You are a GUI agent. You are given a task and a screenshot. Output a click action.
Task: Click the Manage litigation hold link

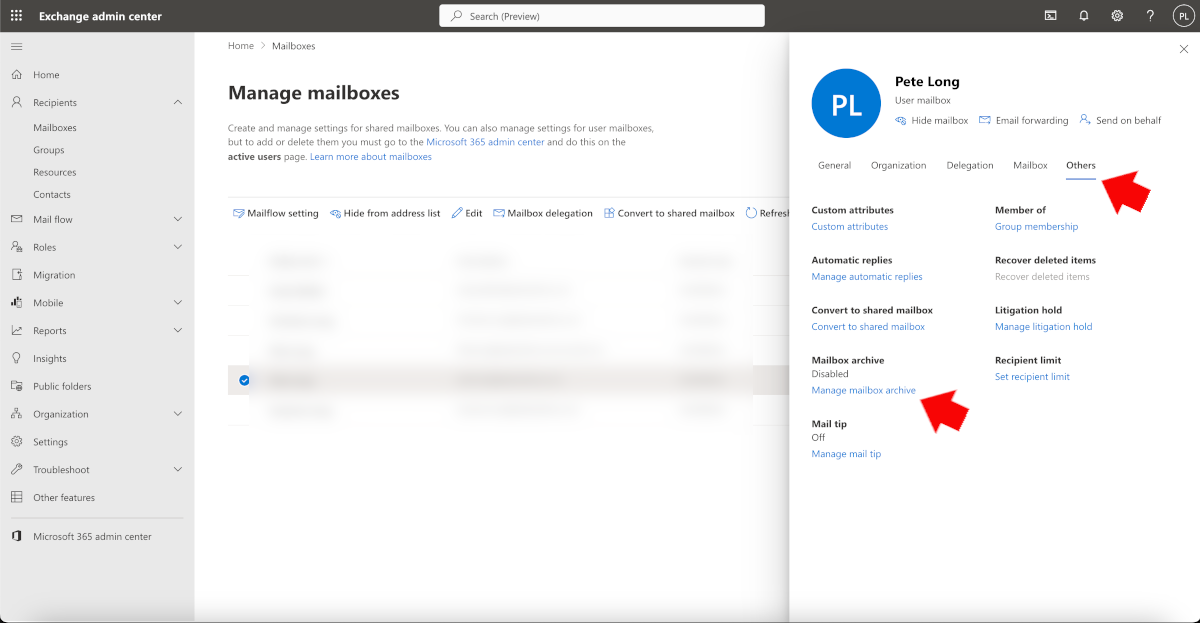point(1043,327)
